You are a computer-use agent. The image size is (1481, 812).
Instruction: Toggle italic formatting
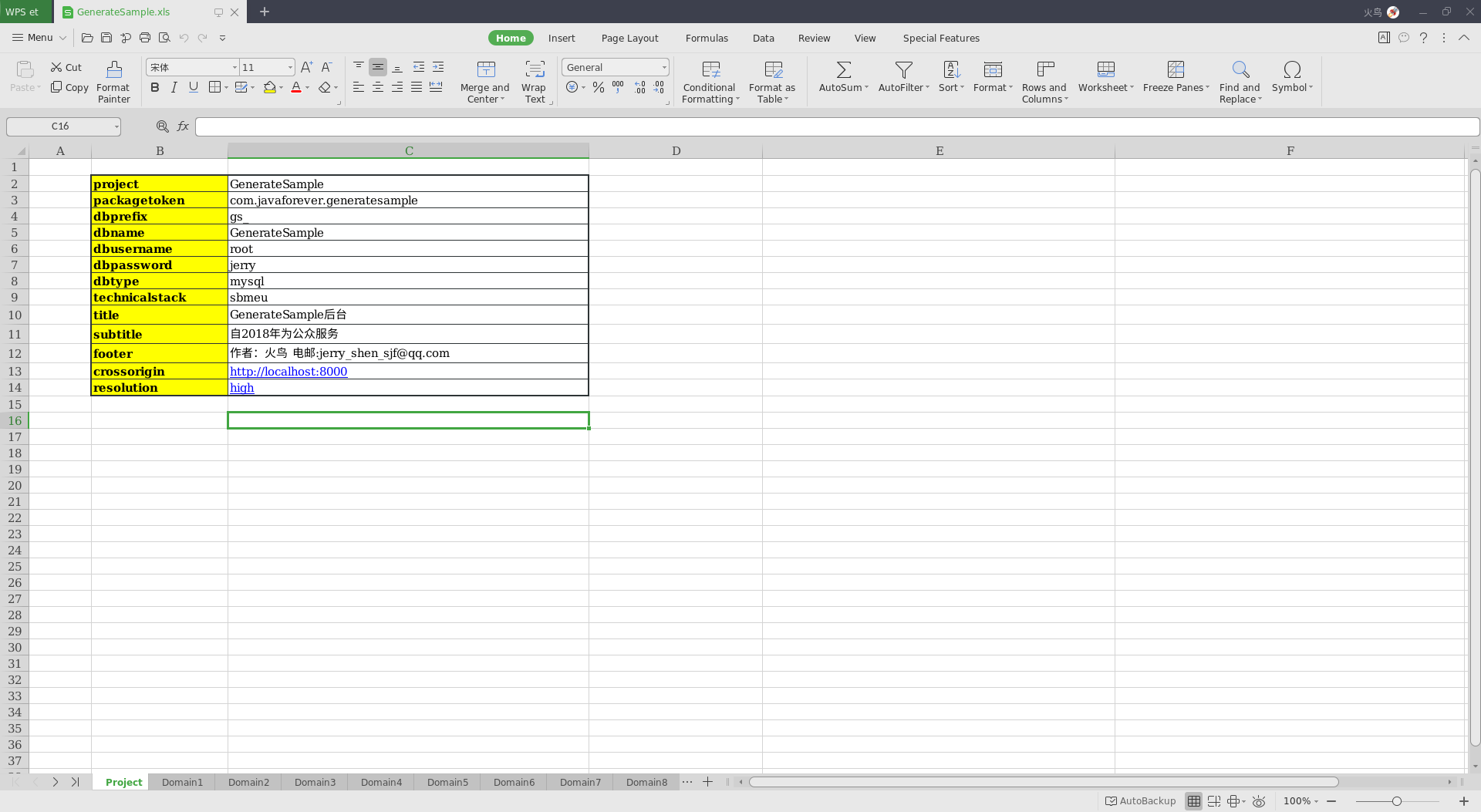point(174,87)
